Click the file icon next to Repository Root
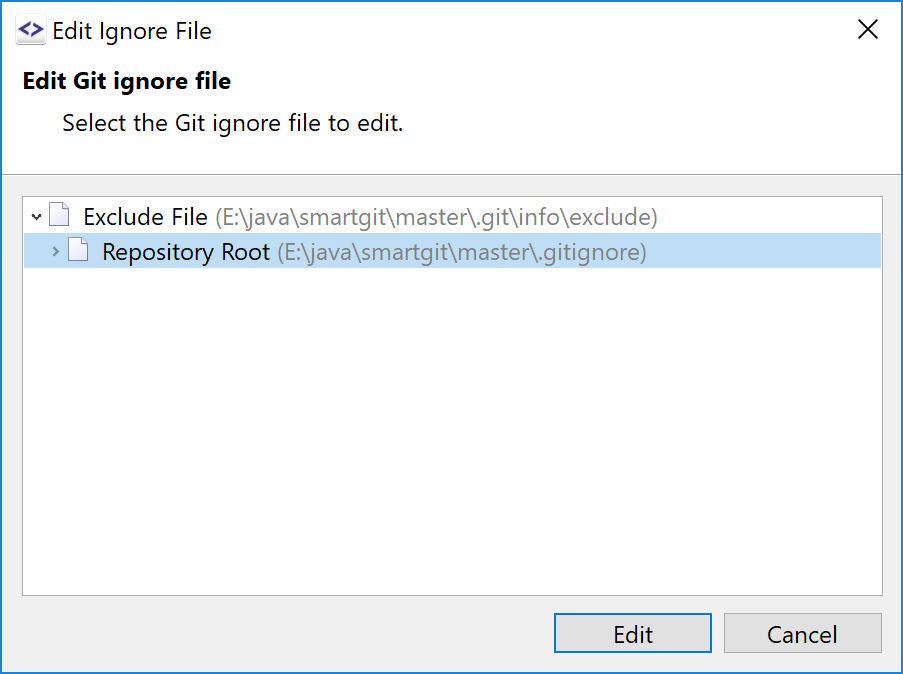The image size is (903, 674). pyautogui.click(x=77, y=251)
